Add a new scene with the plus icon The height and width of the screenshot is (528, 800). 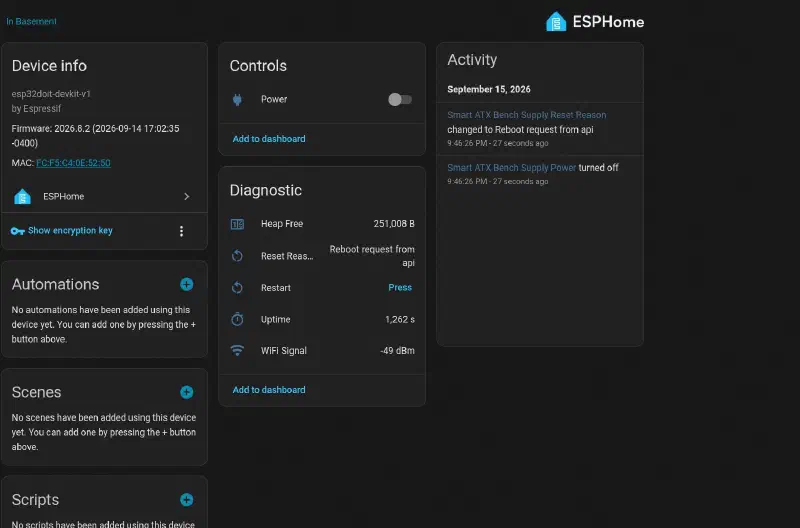pos(187,392)
